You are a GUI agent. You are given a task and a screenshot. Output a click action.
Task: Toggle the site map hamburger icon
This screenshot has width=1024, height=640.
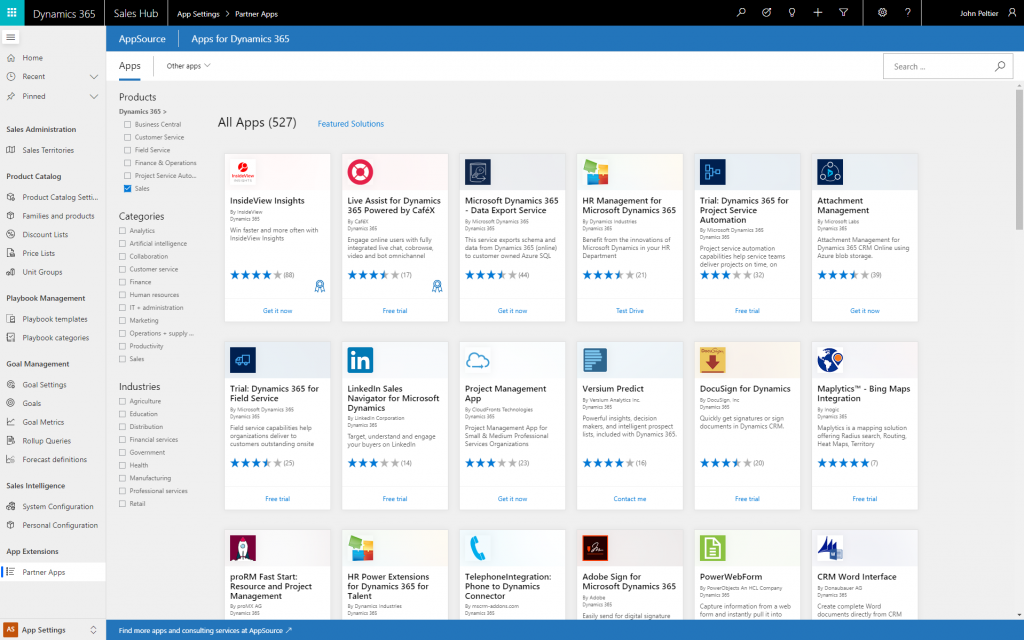[x=11, y=38]
